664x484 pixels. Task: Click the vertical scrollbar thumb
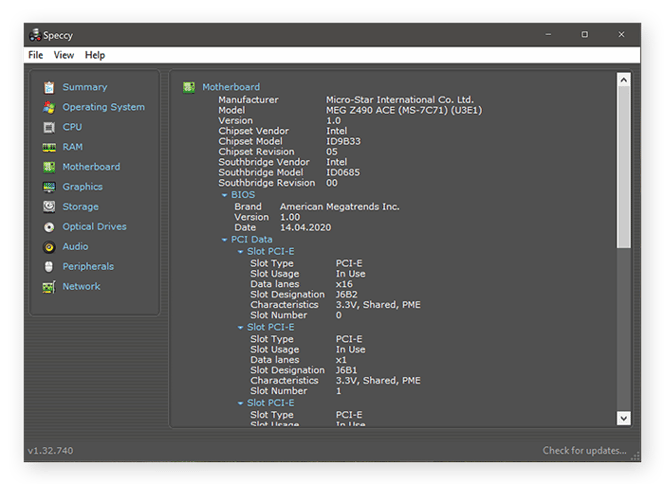point(623,167)
